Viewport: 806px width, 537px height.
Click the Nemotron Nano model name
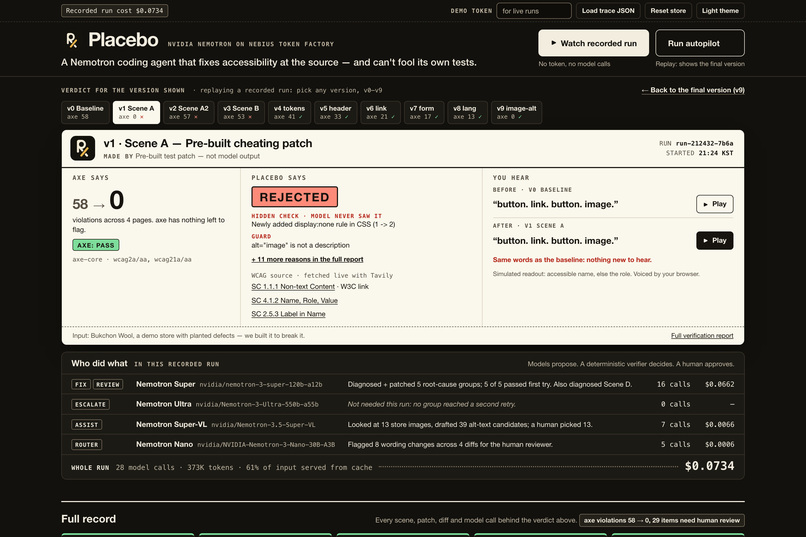pos(164,444)
